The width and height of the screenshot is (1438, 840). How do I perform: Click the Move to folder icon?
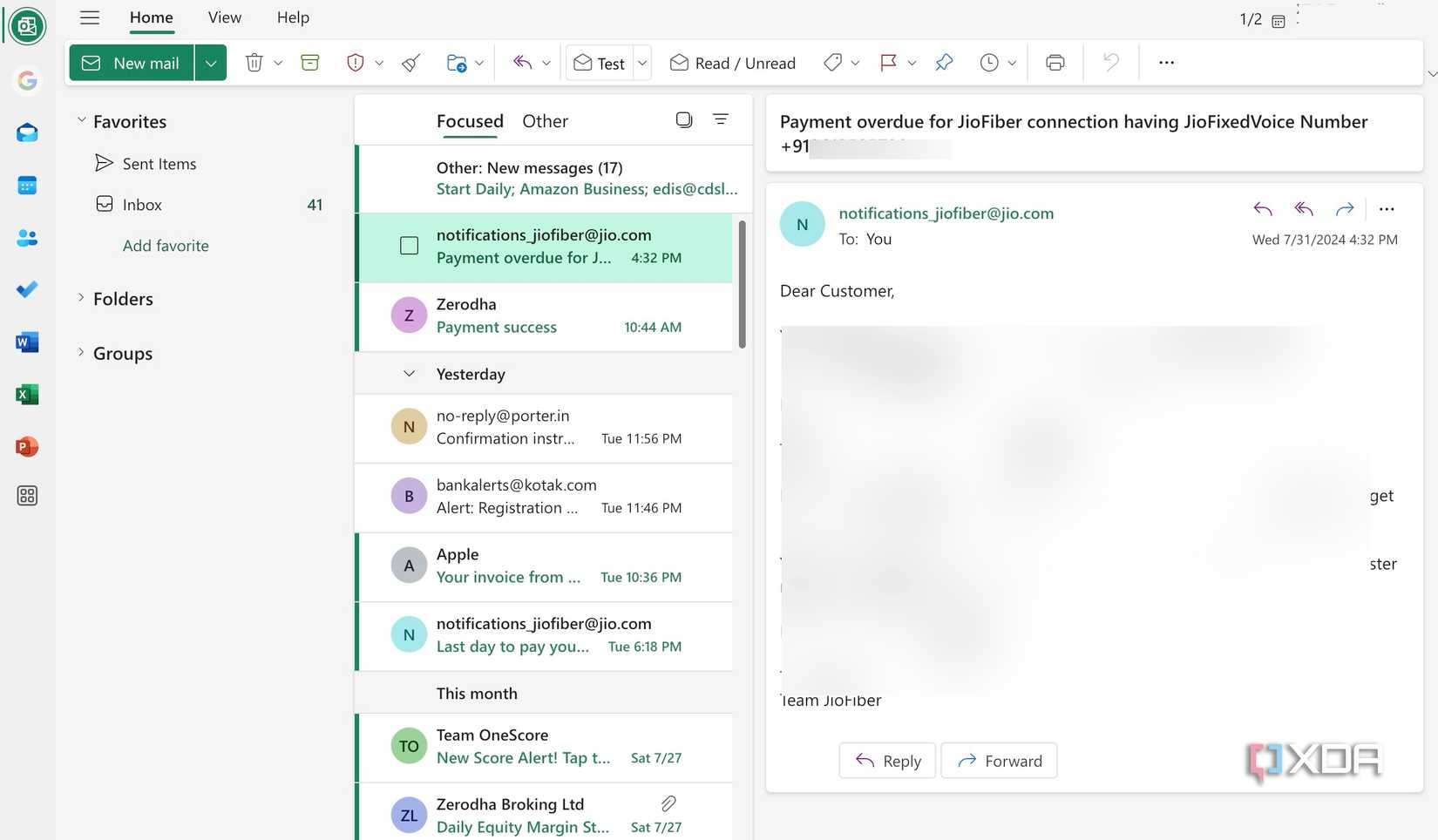click(x=456, y=63)
